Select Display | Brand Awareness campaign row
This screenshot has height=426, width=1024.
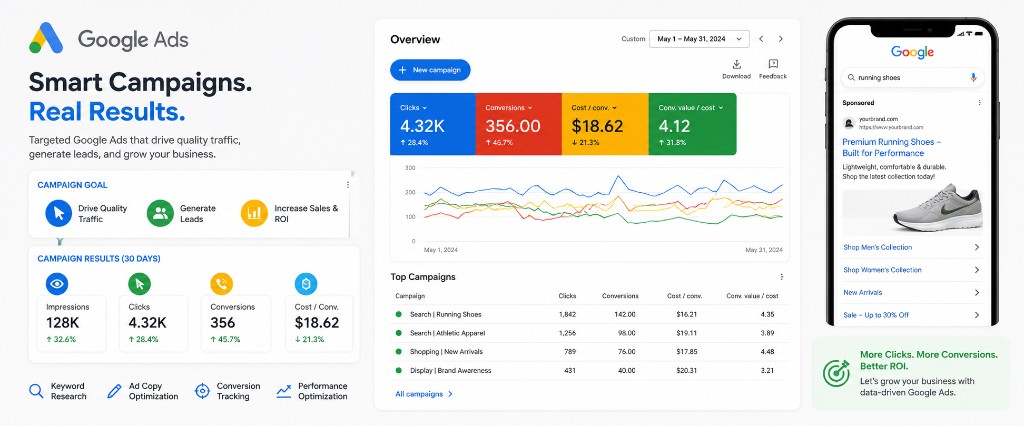pyautogui.click(x=589, y=370)
